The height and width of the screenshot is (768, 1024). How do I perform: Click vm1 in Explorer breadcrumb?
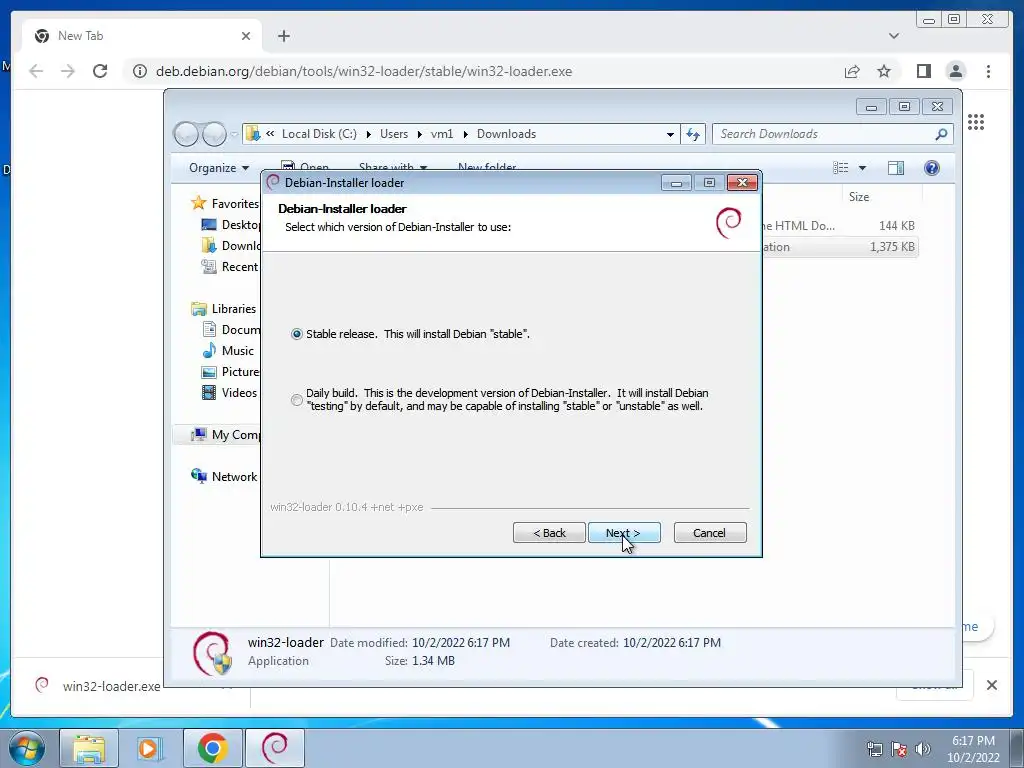click(x=441, y=134)
